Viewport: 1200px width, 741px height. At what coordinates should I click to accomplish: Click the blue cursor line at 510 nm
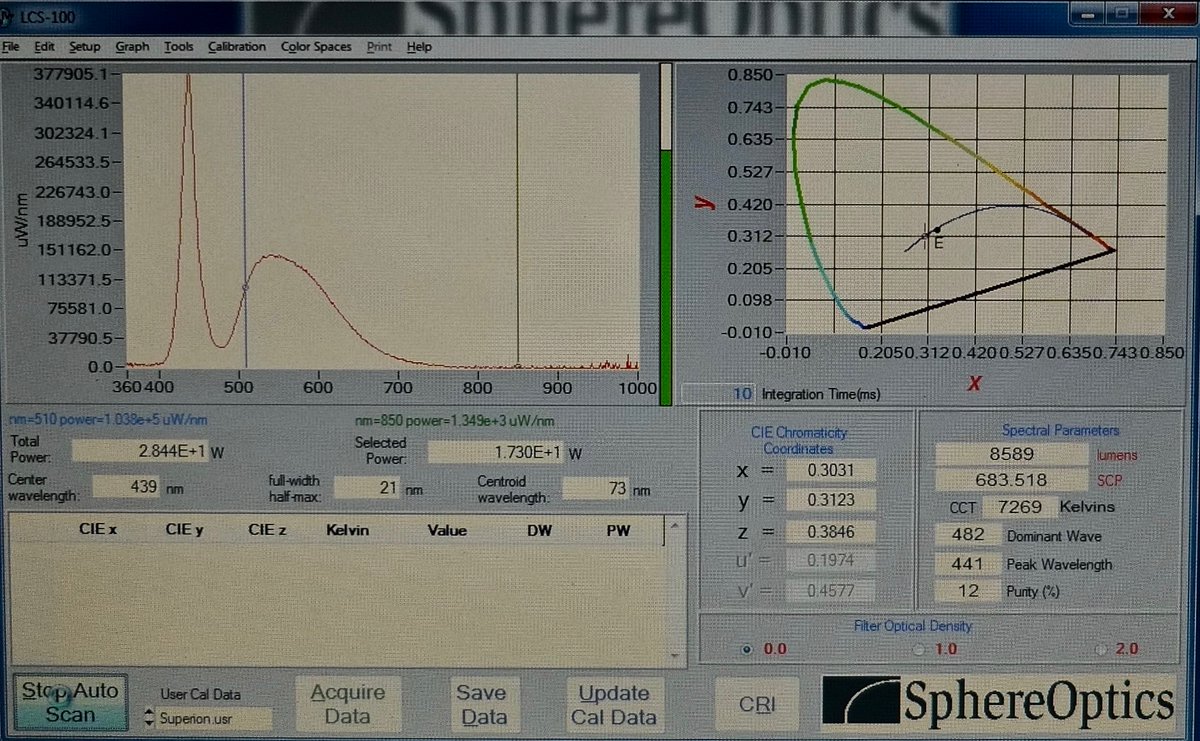point(245,220)
